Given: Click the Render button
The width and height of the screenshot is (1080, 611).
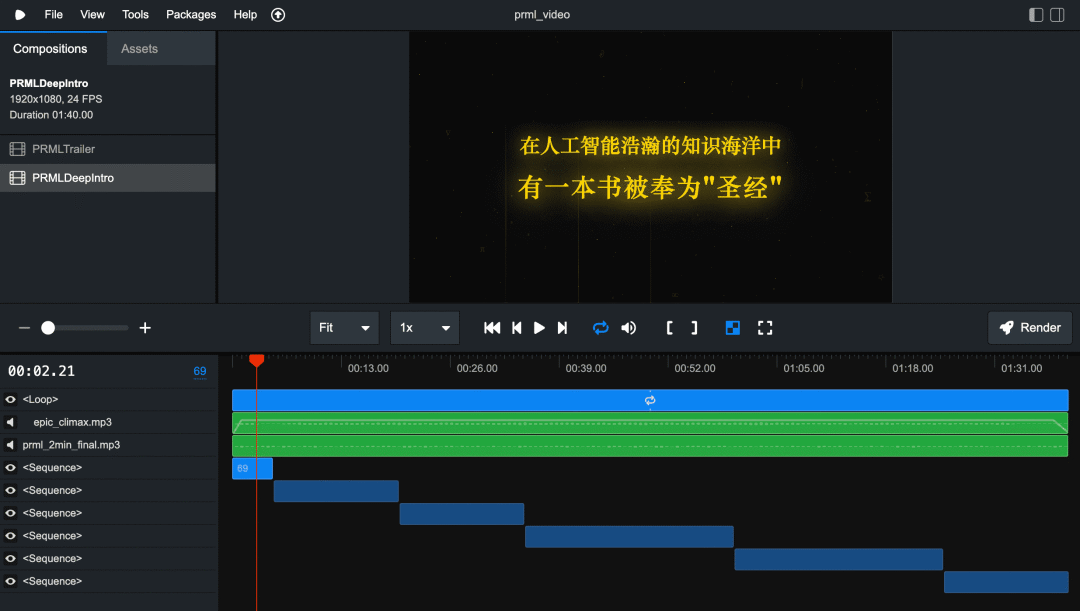Looking at the screenshot, I should tap(1029, 327).
